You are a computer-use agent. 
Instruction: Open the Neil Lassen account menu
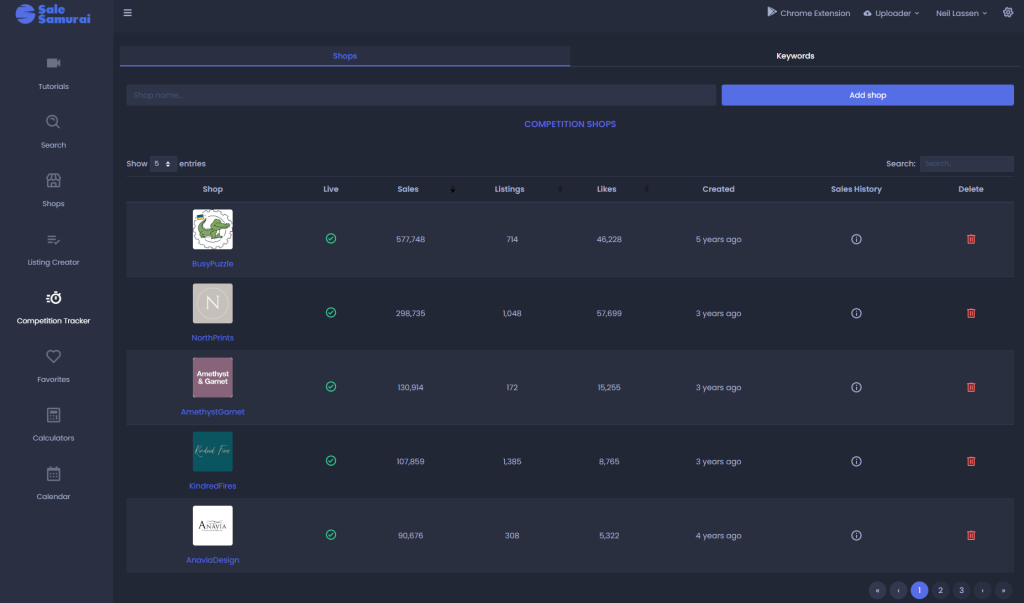(960, 13)
